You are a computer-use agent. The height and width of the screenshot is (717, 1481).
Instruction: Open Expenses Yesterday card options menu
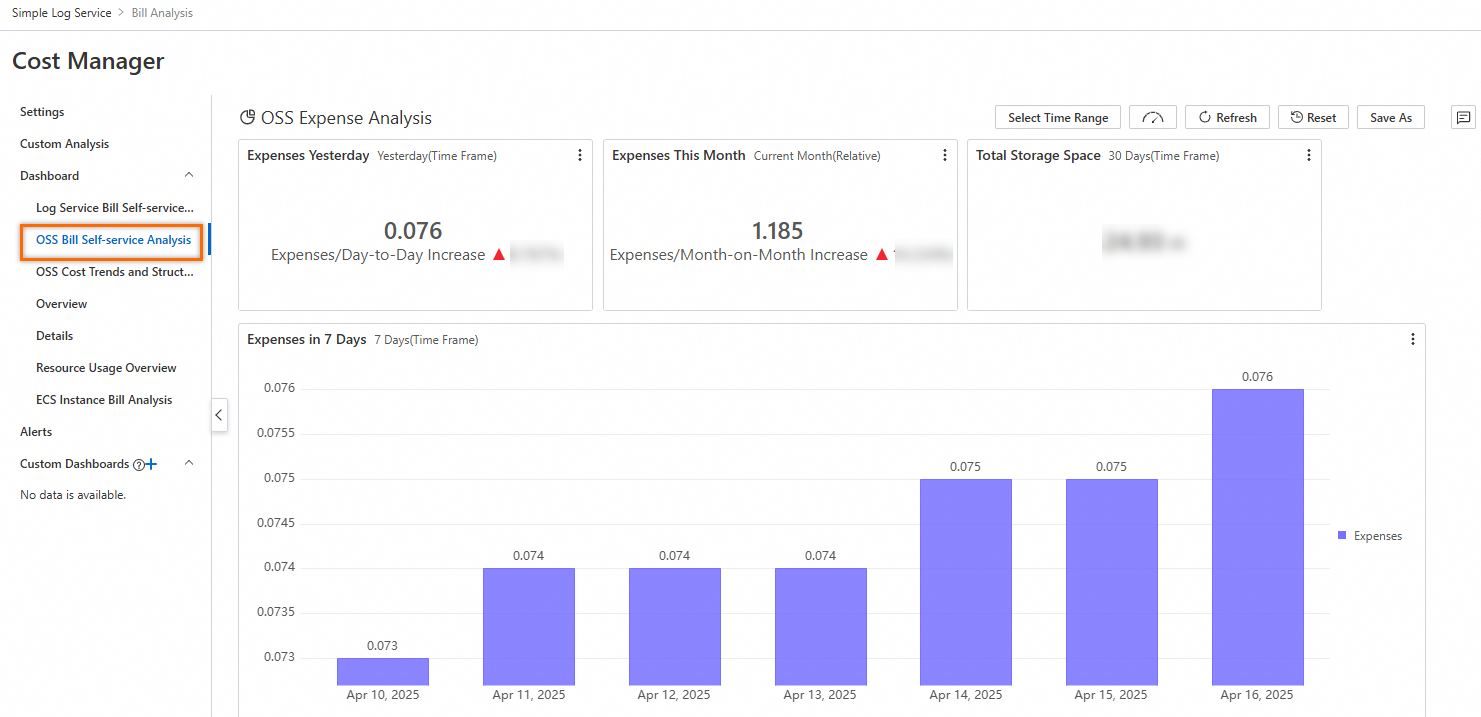[580, 155]
